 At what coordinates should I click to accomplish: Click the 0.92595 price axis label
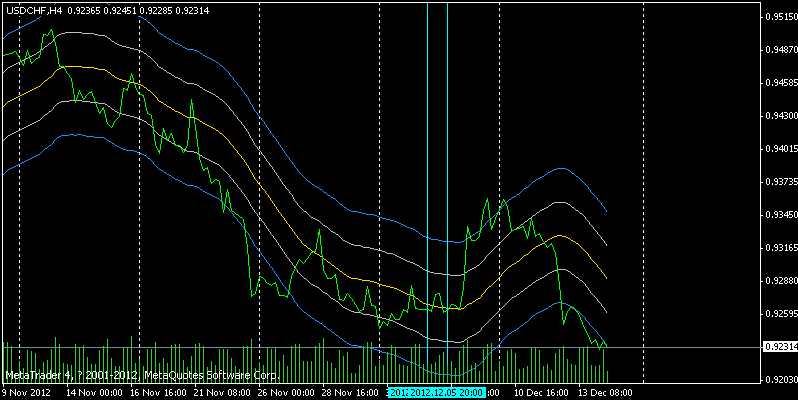781,314
